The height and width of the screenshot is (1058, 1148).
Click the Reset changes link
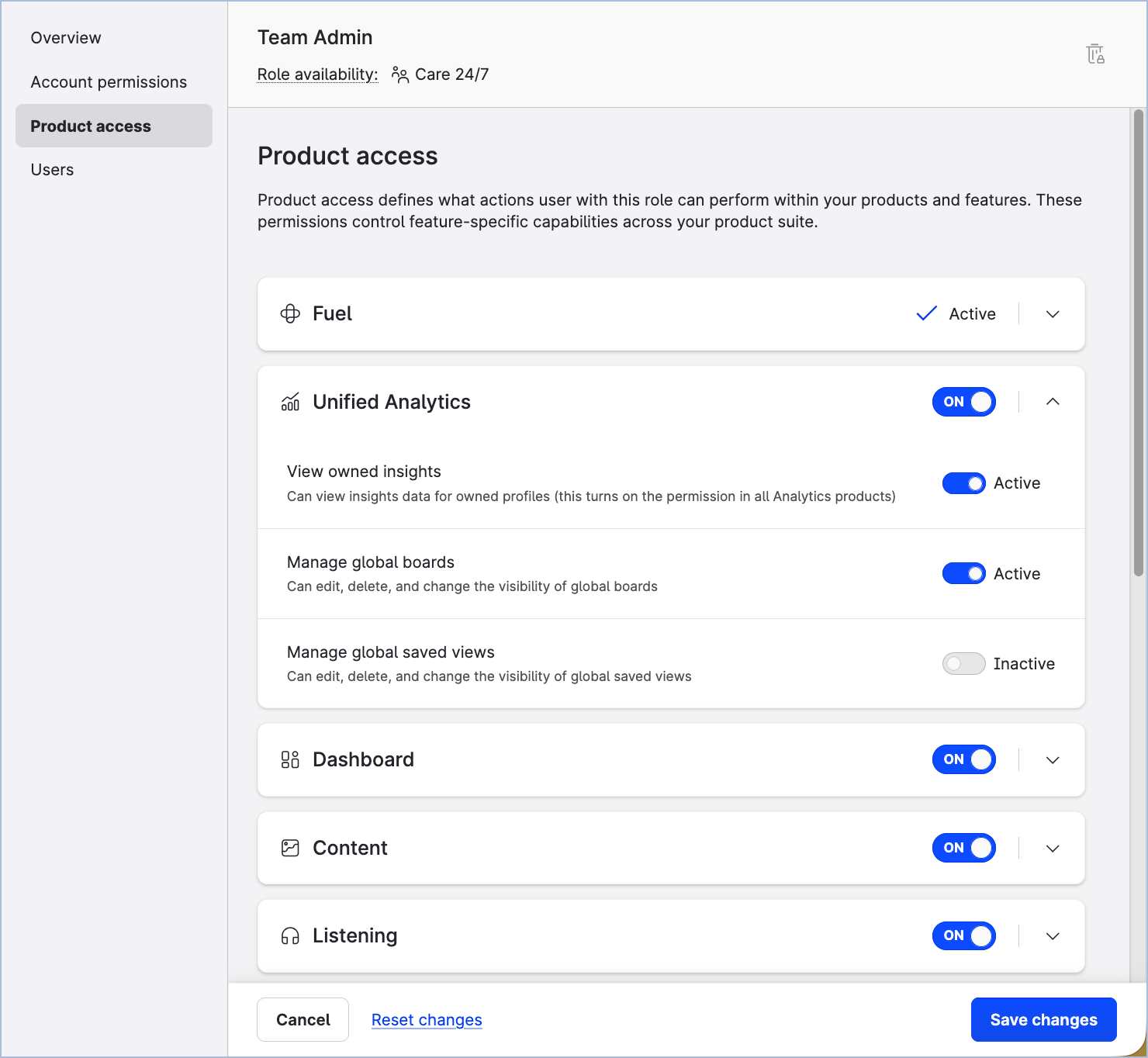pos(427,1020)
